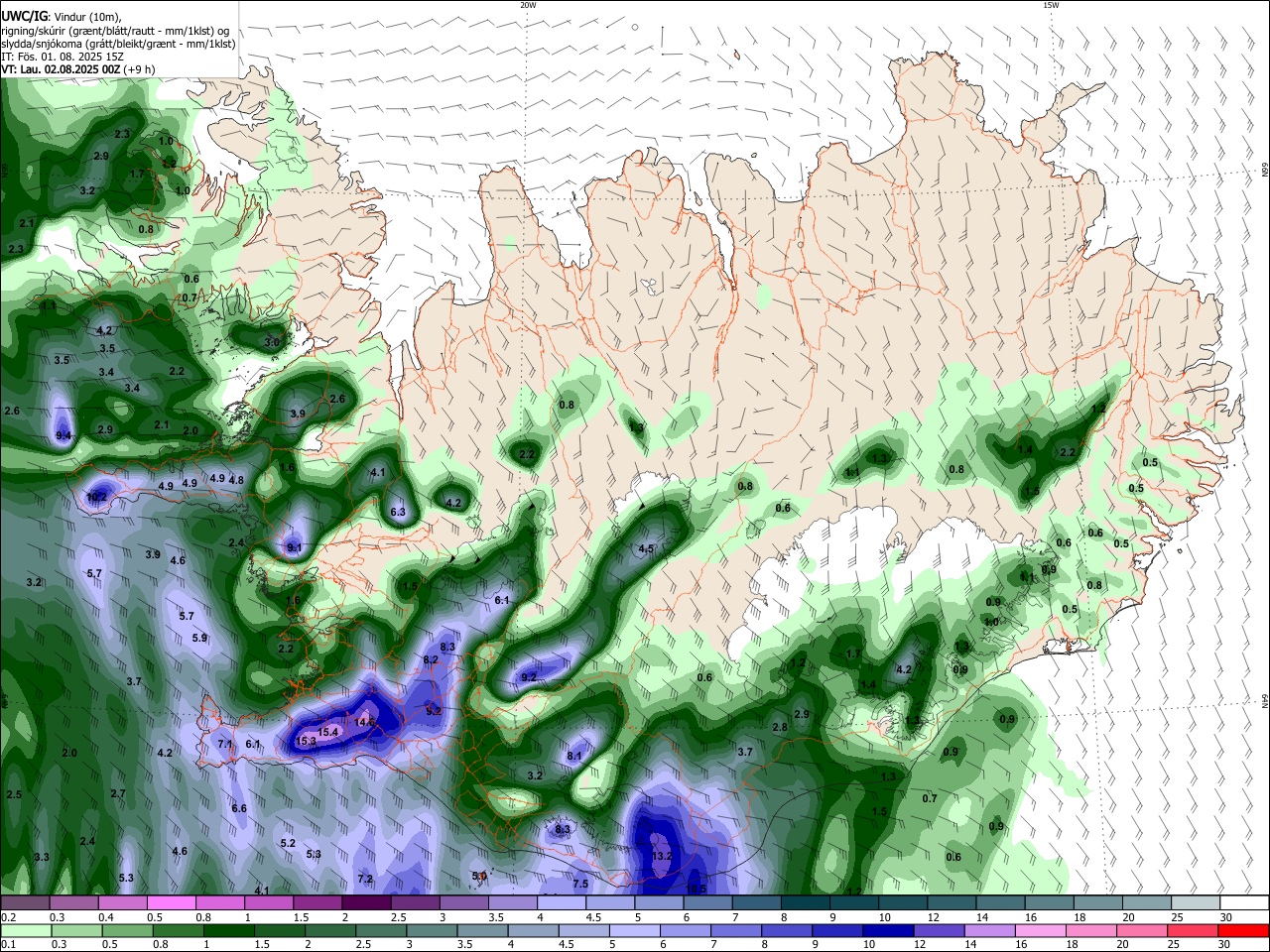This screenshot has height=952, width=1270.
Task: Click the 6.3 precipitation value
Action: tap(399, 513)
